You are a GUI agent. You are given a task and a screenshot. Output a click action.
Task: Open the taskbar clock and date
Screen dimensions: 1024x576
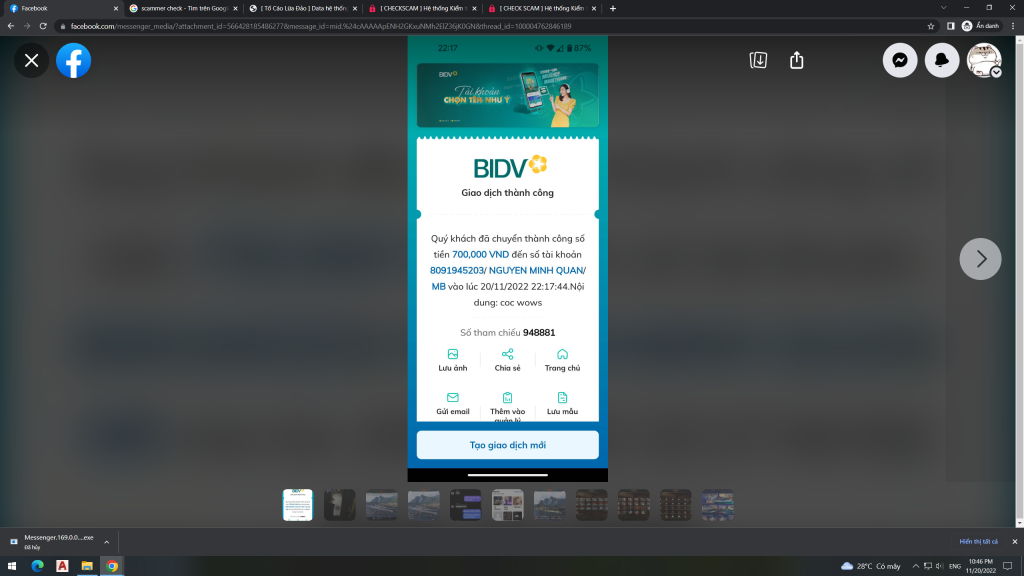[x=981, y=566]
